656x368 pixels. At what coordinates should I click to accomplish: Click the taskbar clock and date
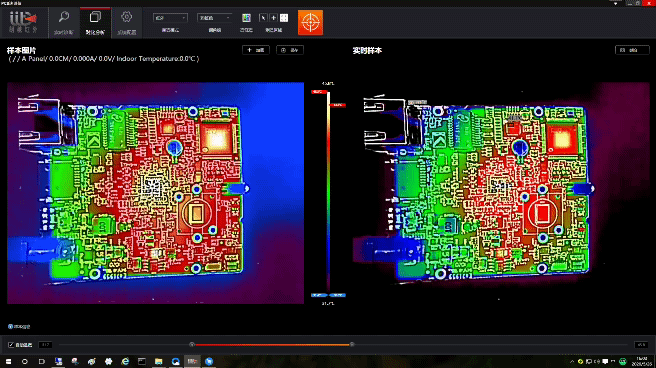642,361
